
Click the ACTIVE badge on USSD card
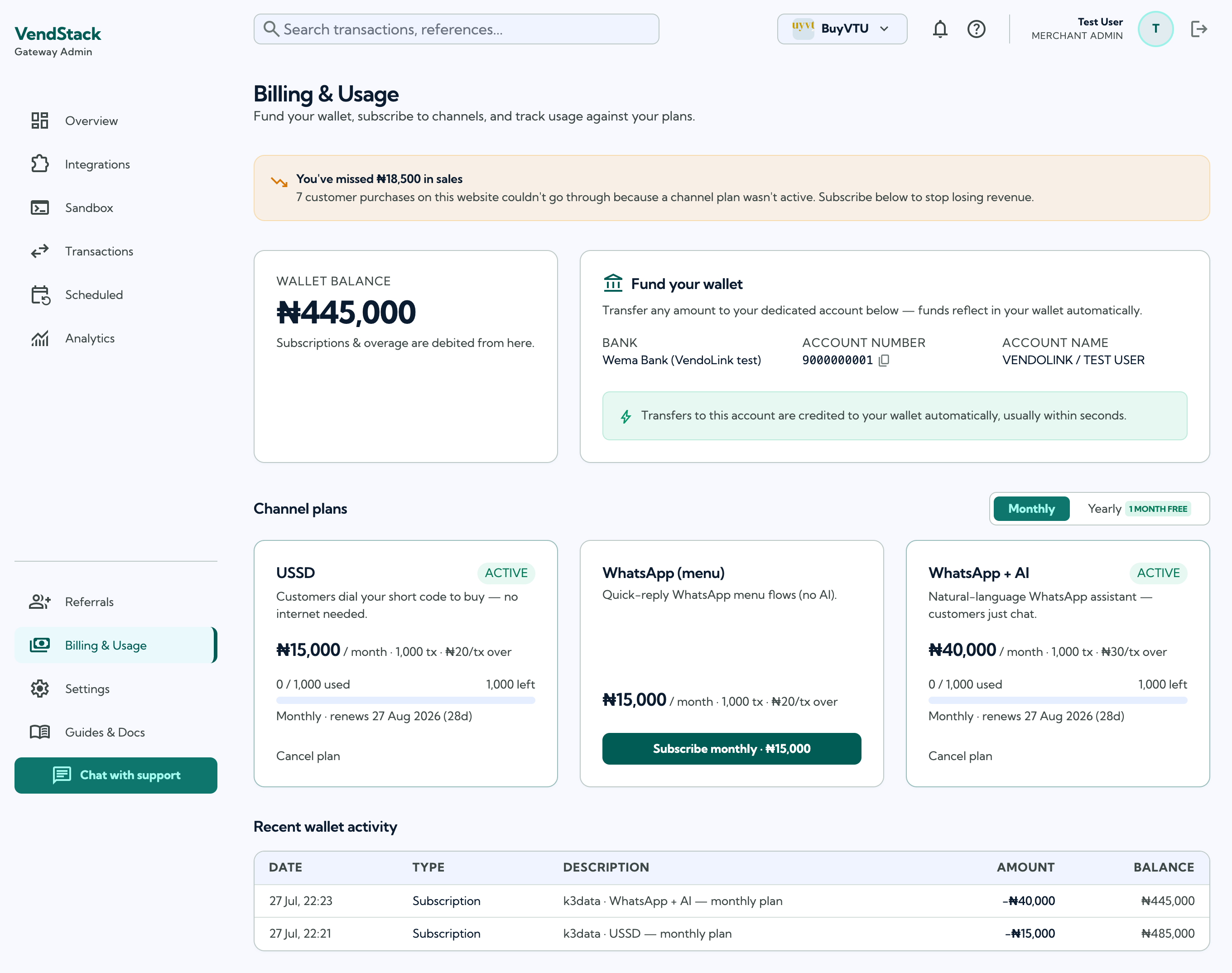pyautogui.click(x=506, y=573)
